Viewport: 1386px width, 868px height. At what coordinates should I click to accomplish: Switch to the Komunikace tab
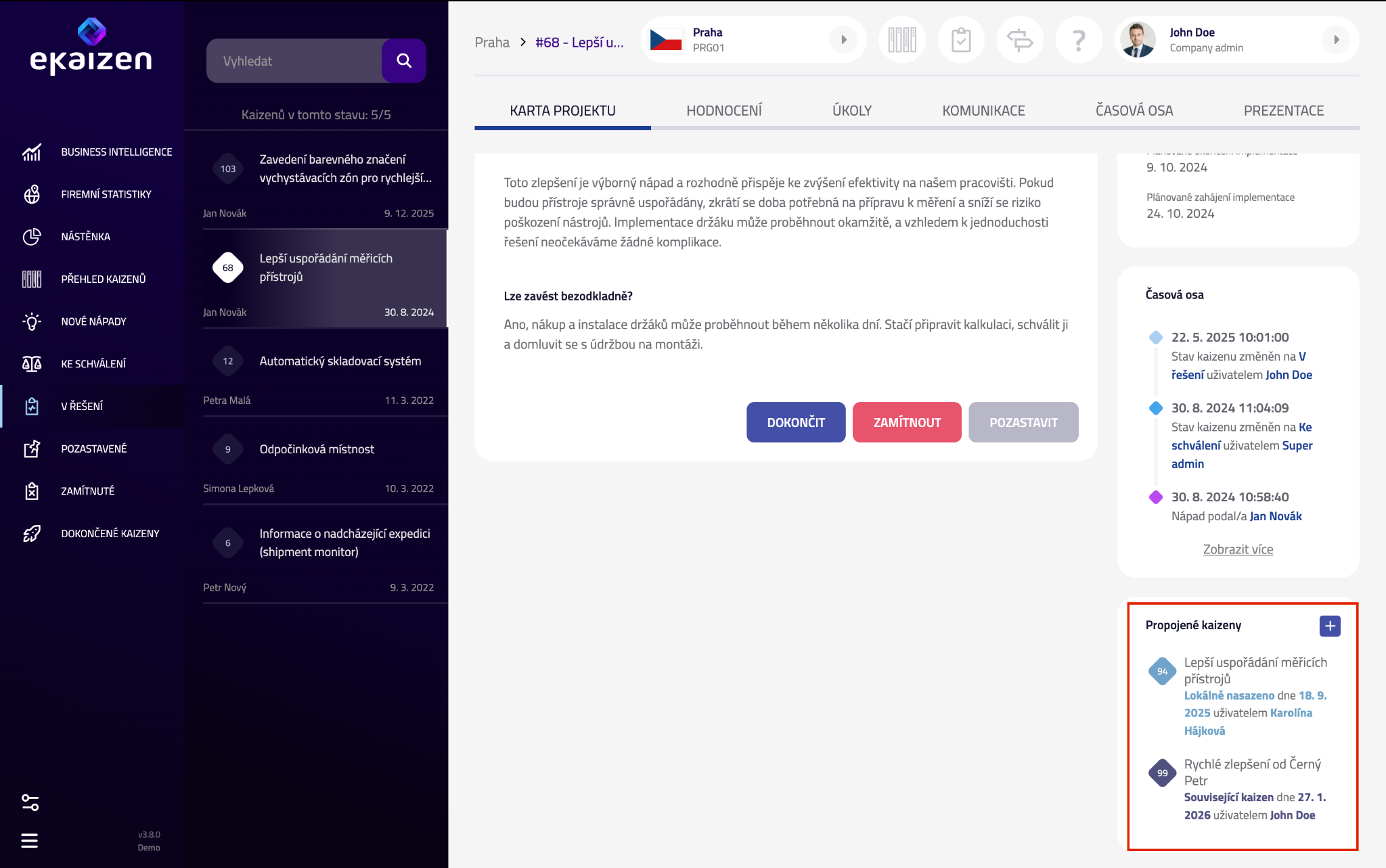pyautogui.click(x=983, y=110)
